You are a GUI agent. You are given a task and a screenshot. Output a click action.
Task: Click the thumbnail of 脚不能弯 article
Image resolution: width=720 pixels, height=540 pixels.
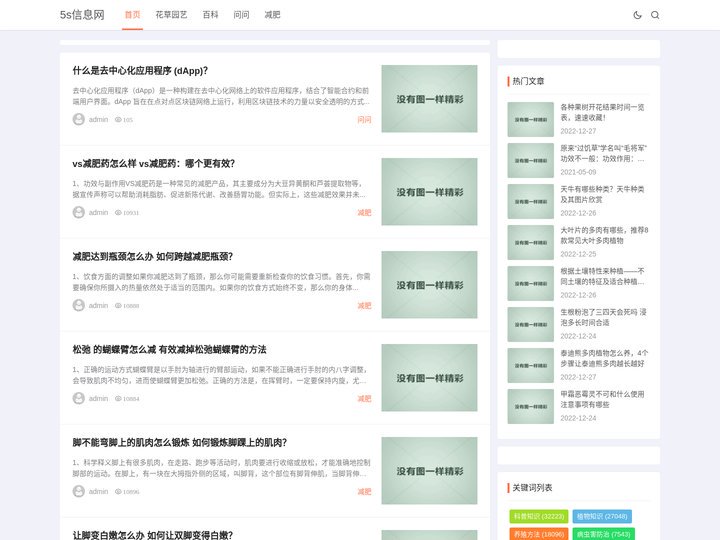pos(429,471)
